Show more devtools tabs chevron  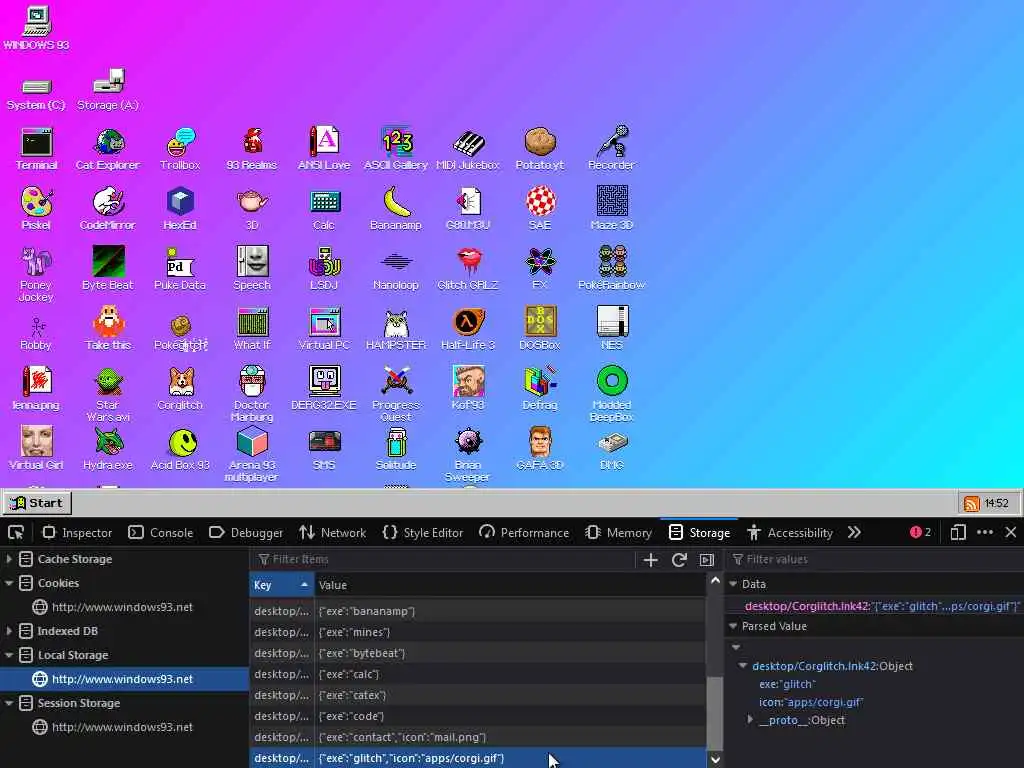tap(854, 533)
